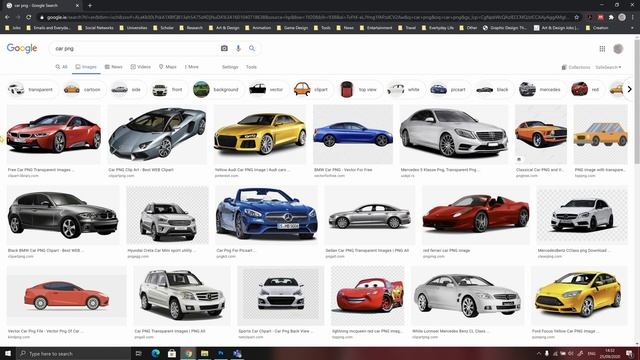
Task: Open Chrome profile icon in toolbar
Action: [x=622, y=17]
